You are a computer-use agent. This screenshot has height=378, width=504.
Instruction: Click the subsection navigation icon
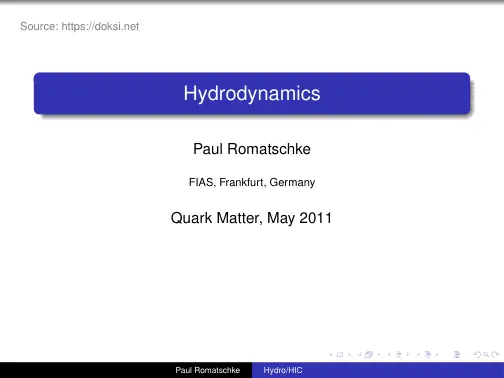[399, 354]
